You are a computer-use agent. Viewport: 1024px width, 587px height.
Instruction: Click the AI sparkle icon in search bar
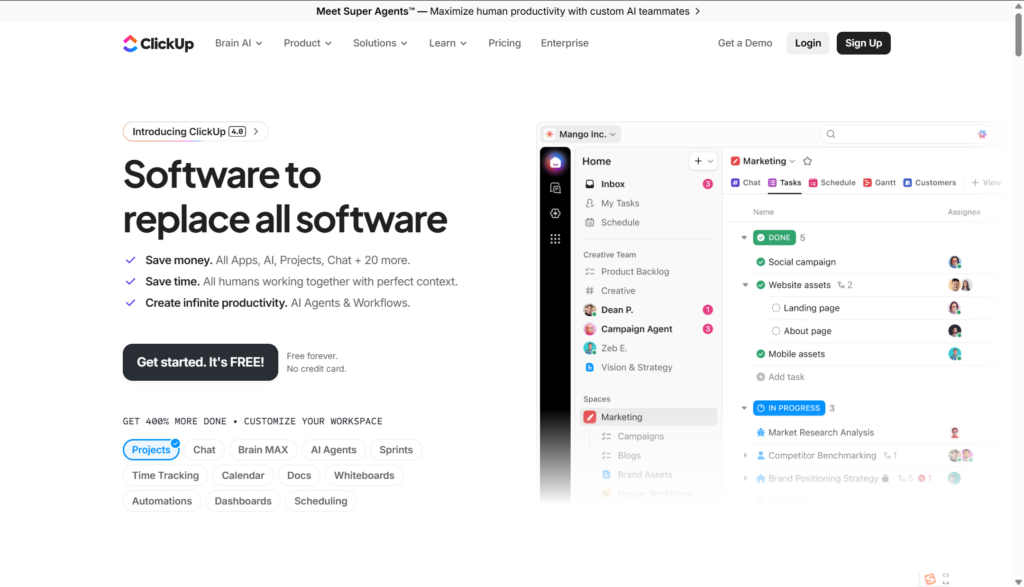tap(982, 134)
